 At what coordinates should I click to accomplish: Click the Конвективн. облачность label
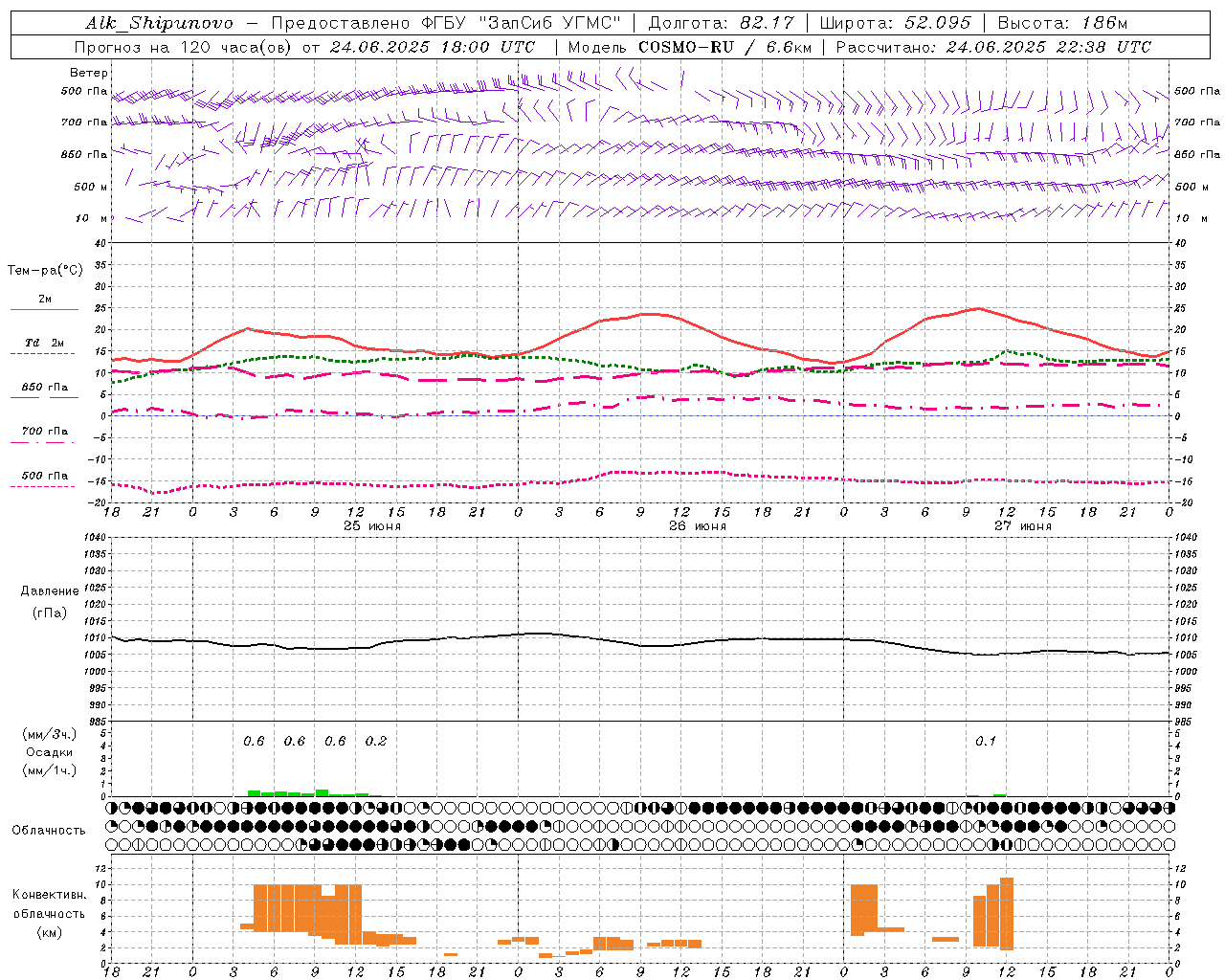pos(49,904)
